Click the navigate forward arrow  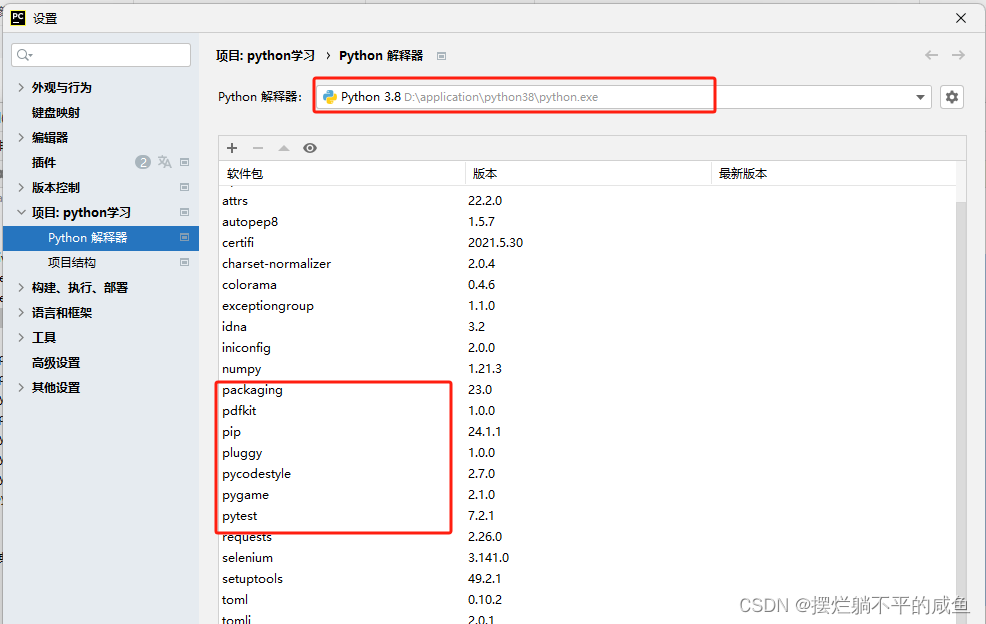tap(958, 55)
